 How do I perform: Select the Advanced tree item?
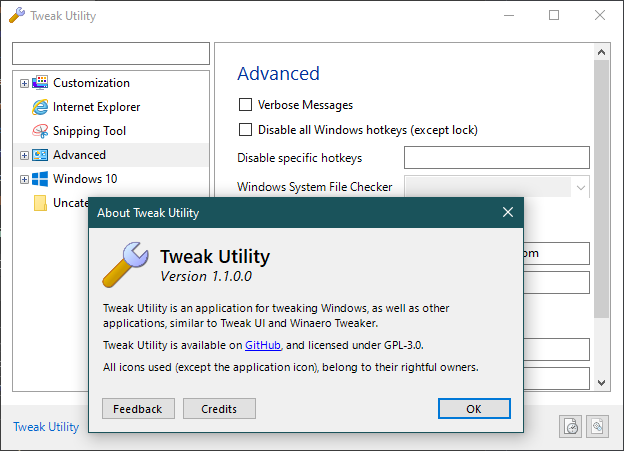pyautogui.click(x=79, y=155)
